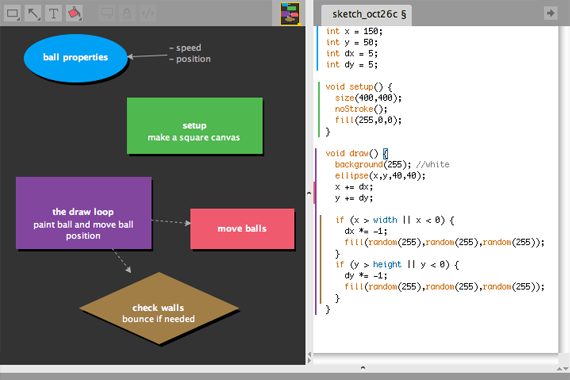570x380 pixels.
Task: Select the pink 'move balls' box
Action: pyautogui.click(x=242, y=229)
